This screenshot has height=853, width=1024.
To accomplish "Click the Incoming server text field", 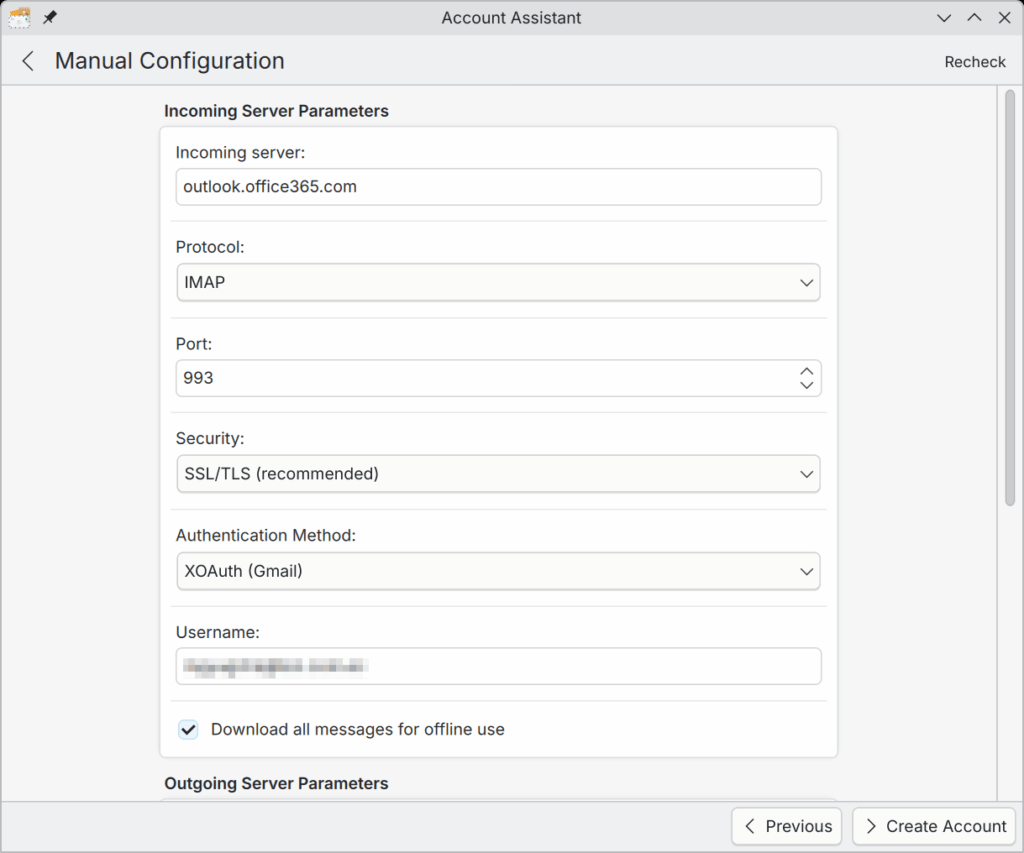I will [x=498, y=187].
